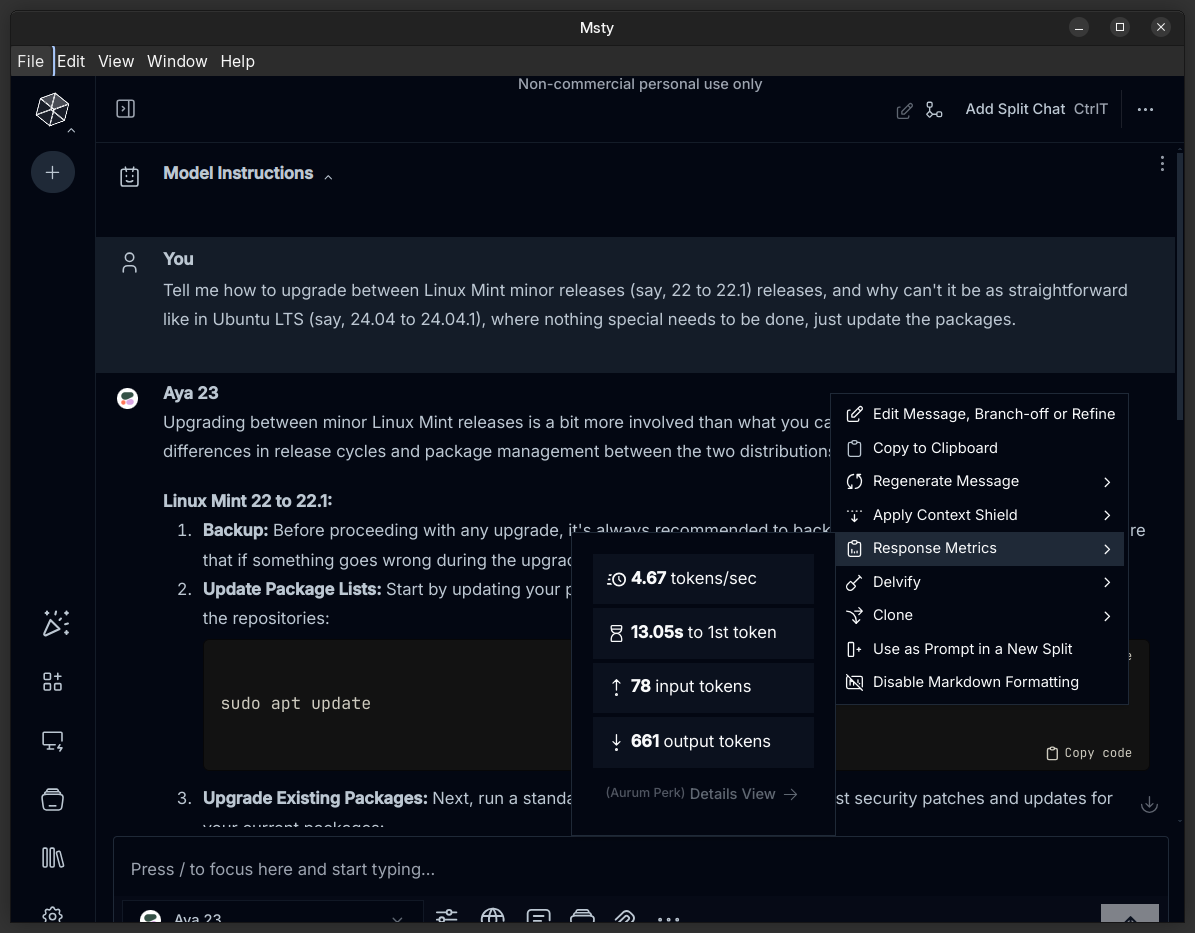Viewport: 1195px width, 933px height.
Task: Click Add Split Chat button
Action: pos(1015,109)
